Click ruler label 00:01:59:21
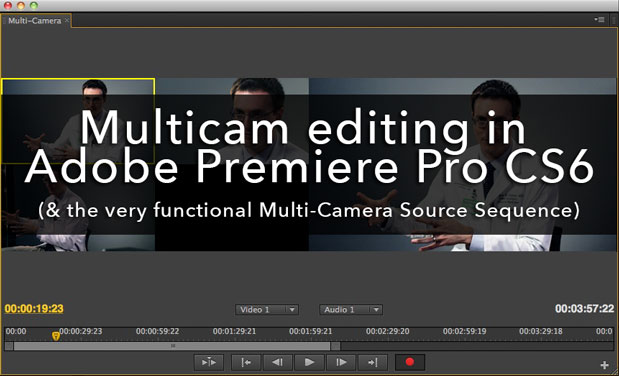The image size is (619, 376). click(x=311, y=331)
